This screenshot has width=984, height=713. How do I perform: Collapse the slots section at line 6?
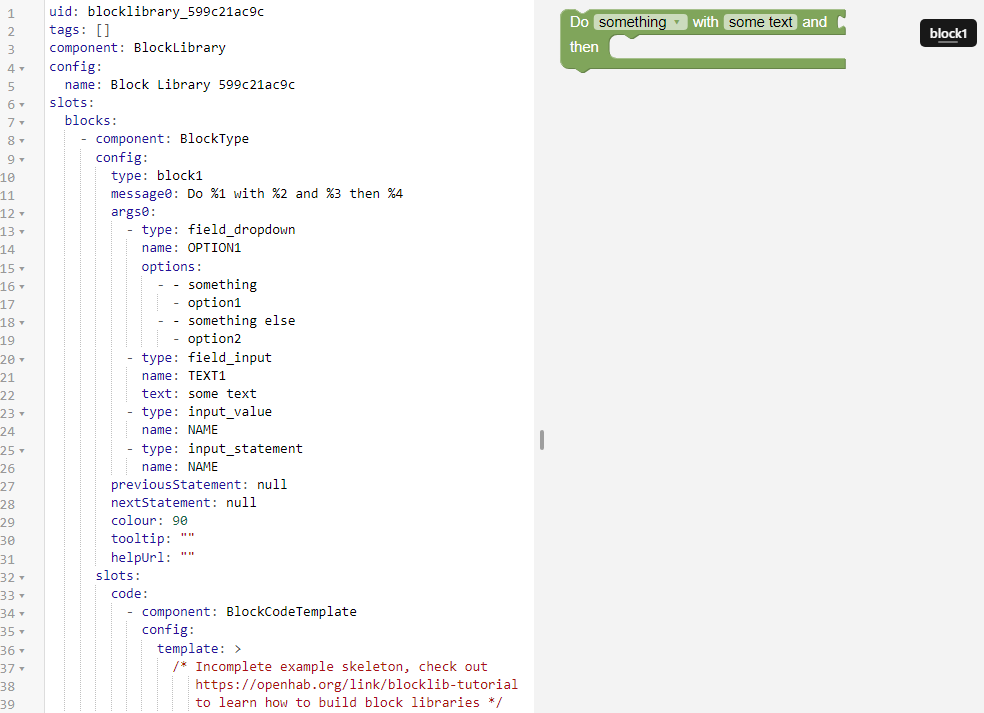pos(22,103)
